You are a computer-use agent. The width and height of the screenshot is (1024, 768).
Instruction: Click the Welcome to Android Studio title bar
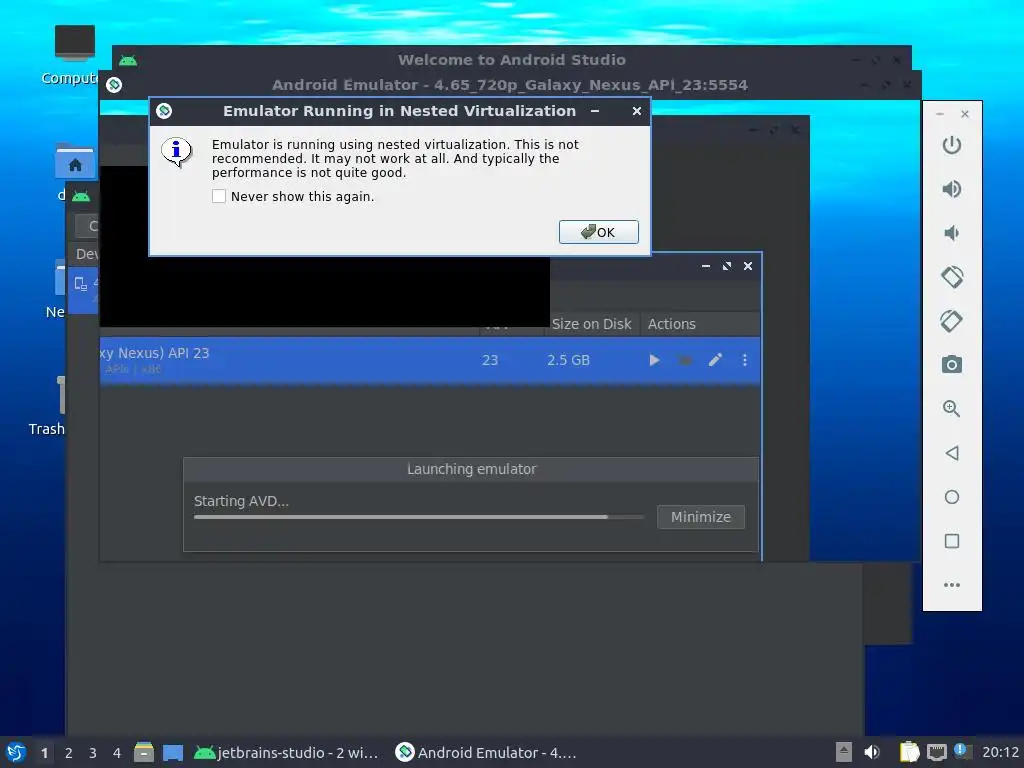(x=511, y=59)
